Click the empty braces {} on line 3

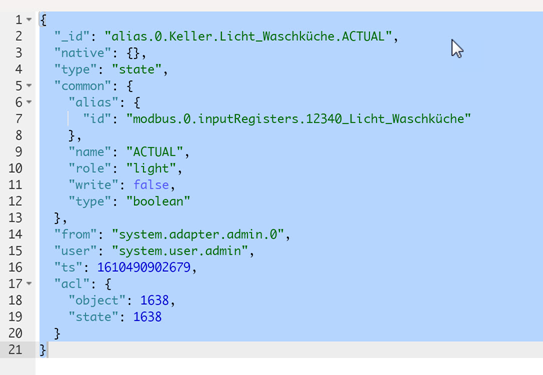click(133, 53)
